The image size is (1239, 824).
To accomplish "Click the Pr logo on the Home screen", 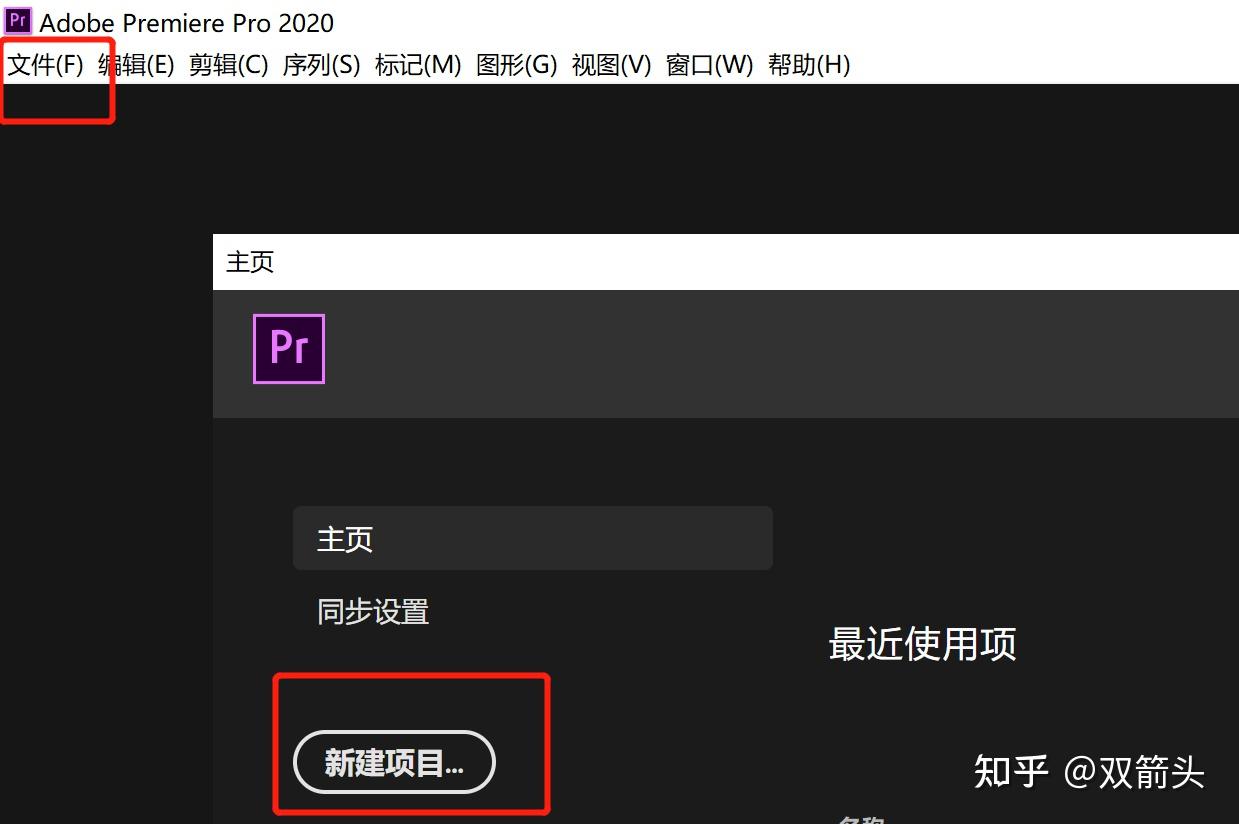I will 288,348.
